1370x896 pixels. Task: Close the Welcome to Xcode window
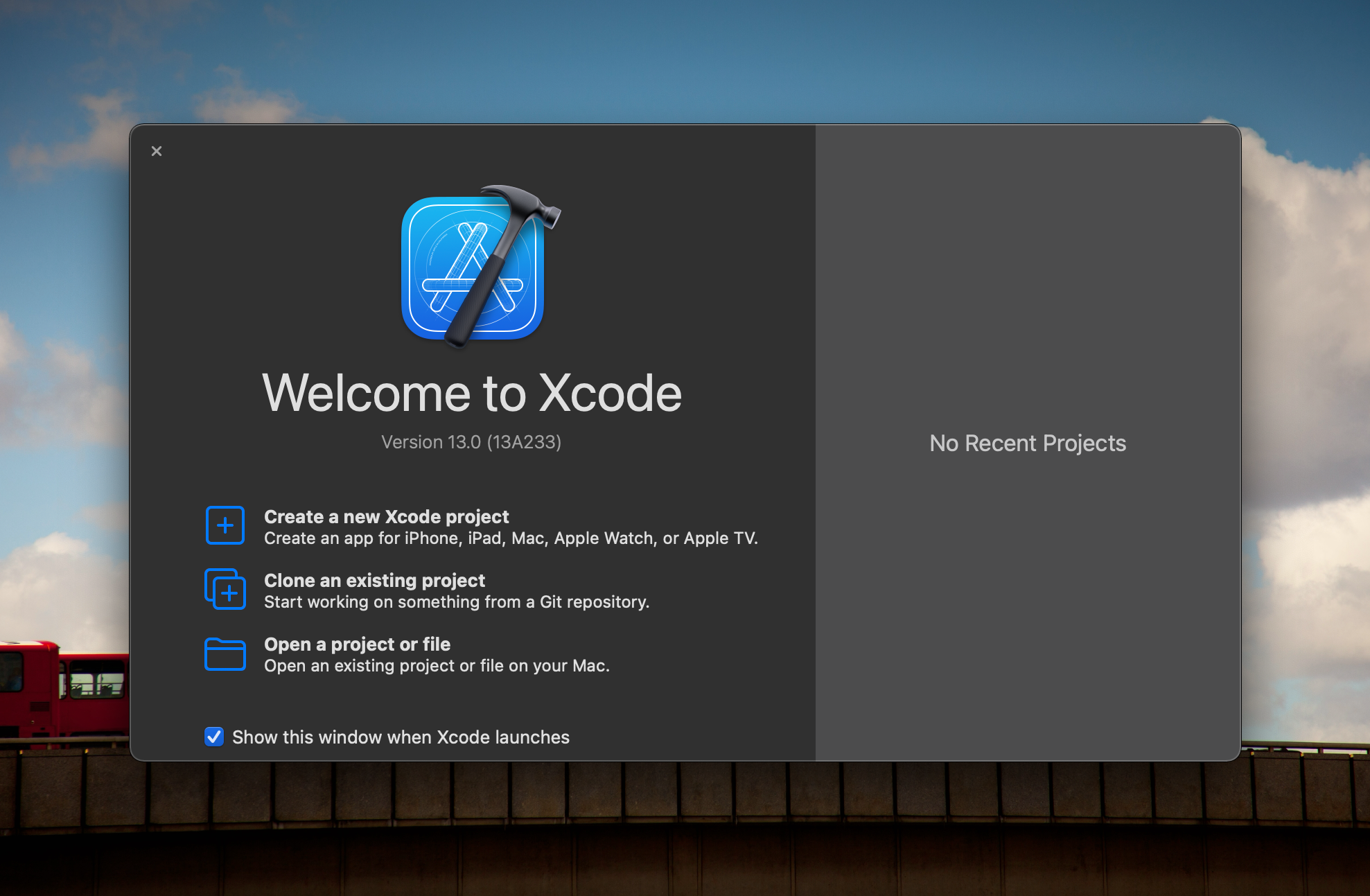point(157,151)
